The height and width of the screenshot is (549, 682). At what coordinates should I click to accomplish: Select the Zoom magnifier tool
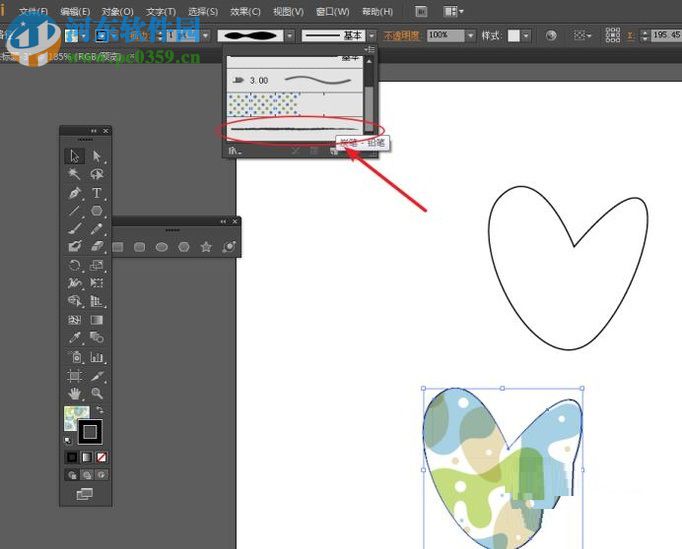pyautogui.click(x=97, y=394)
